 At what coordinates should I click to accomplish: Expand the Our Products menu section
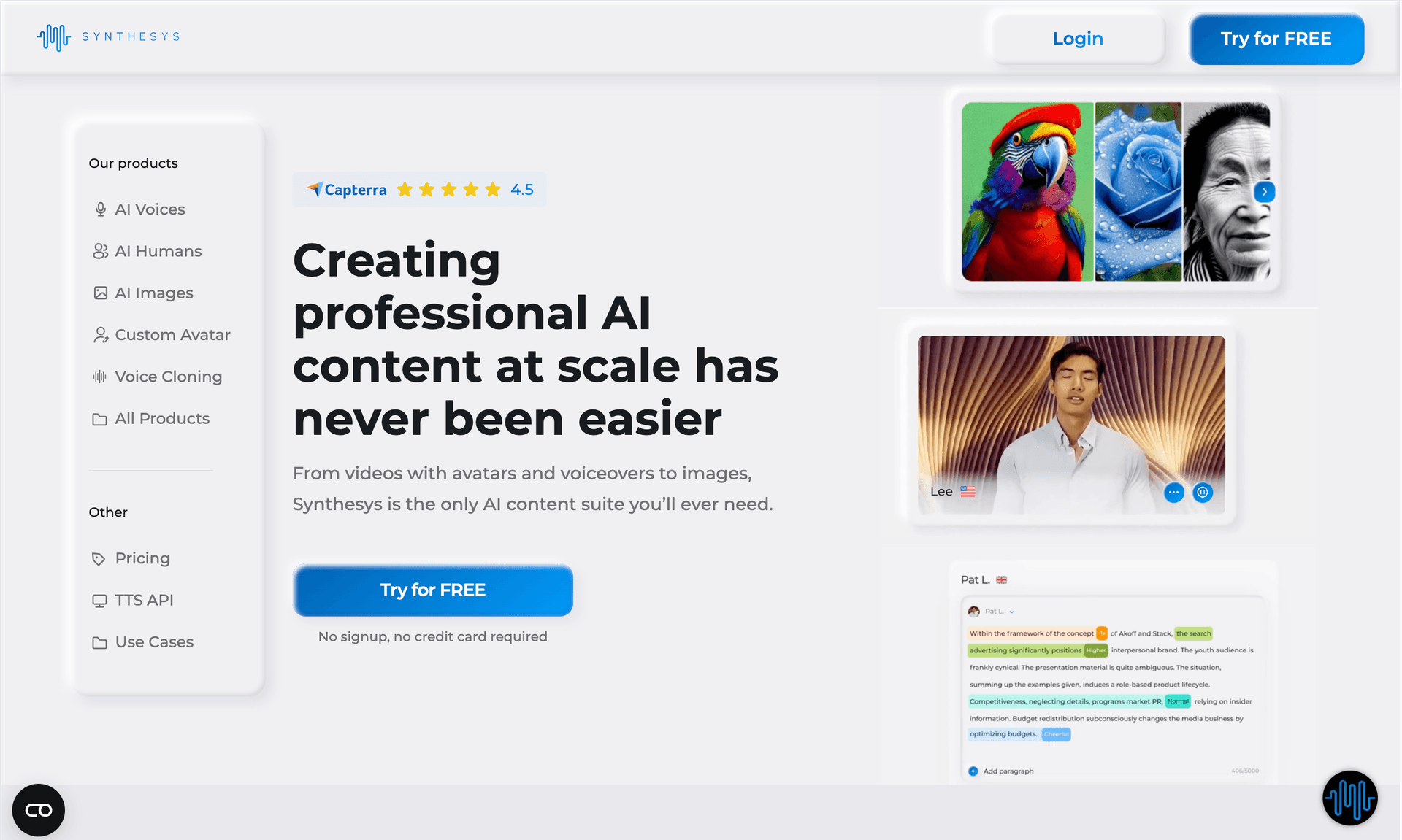(133, 162)
